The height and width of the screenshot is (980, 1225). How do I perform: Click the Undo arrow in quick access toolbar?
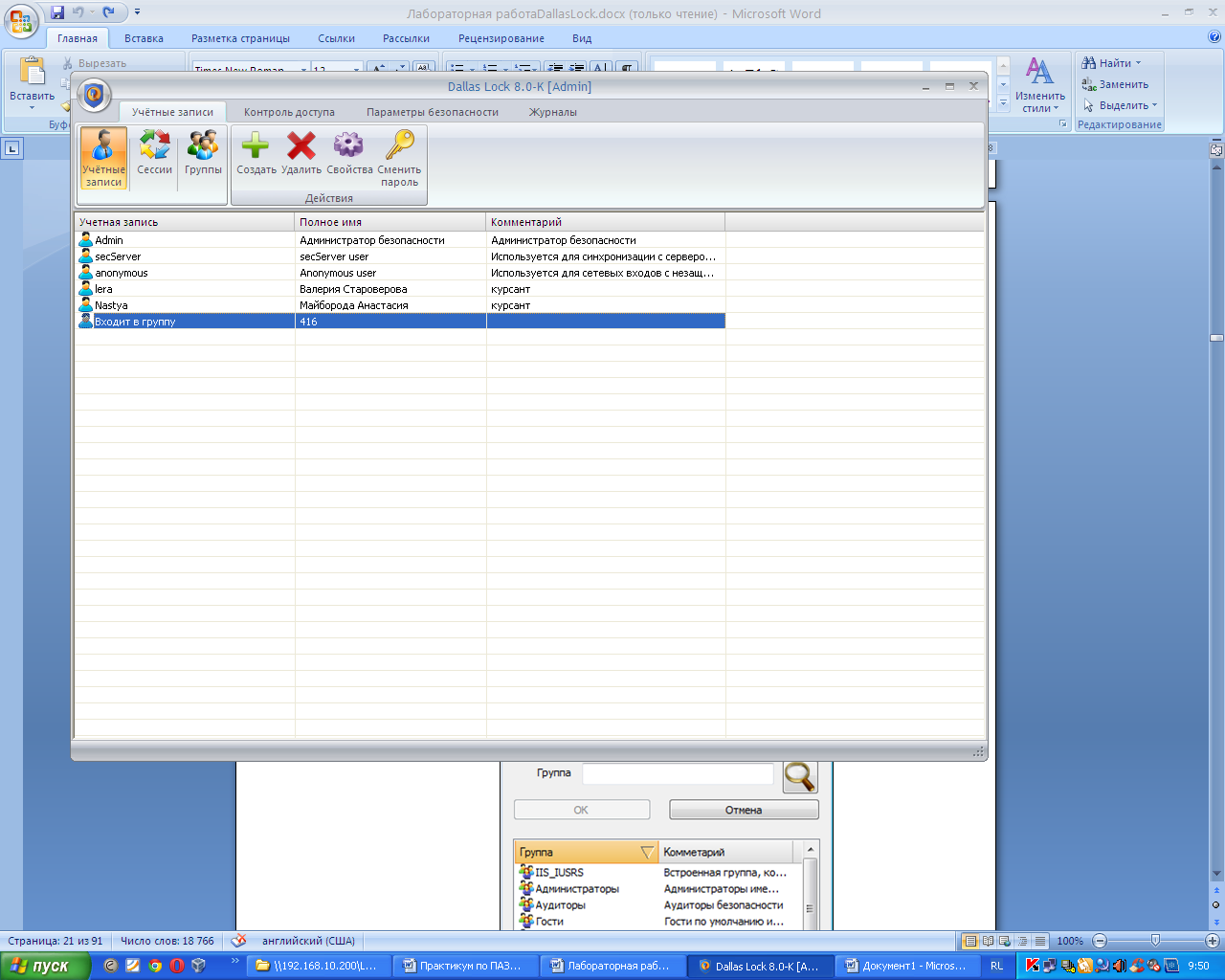(x=78, y=12)
